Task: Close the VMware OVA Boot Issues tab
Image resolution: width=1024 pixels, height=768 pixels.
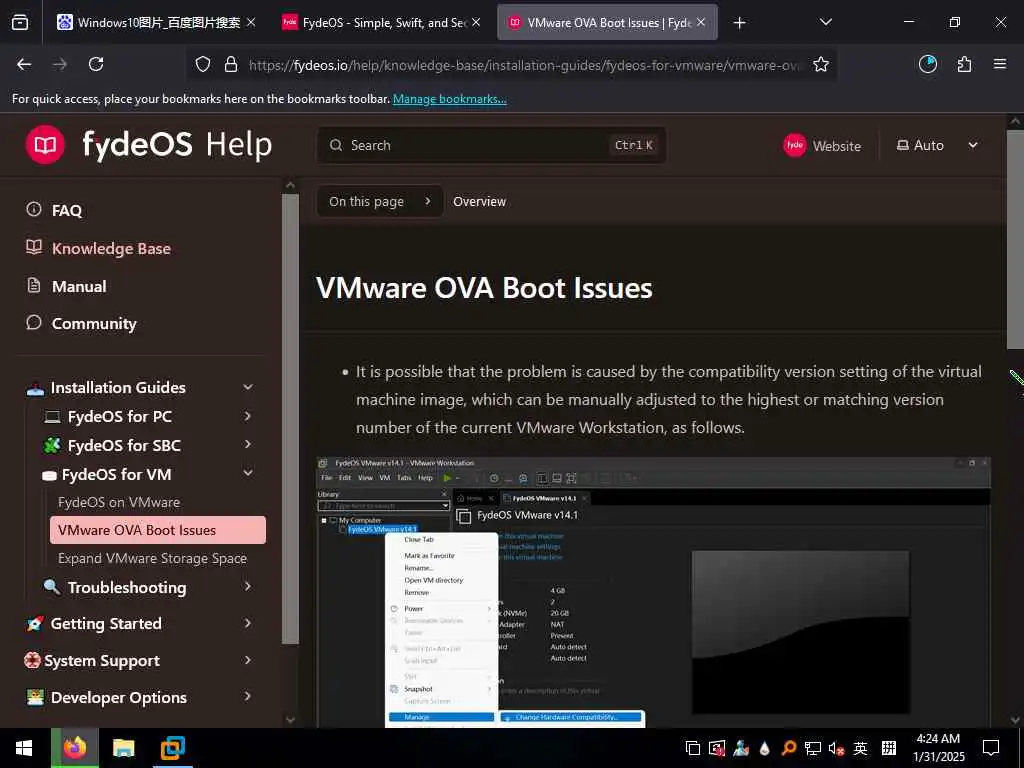Action: 701,22
